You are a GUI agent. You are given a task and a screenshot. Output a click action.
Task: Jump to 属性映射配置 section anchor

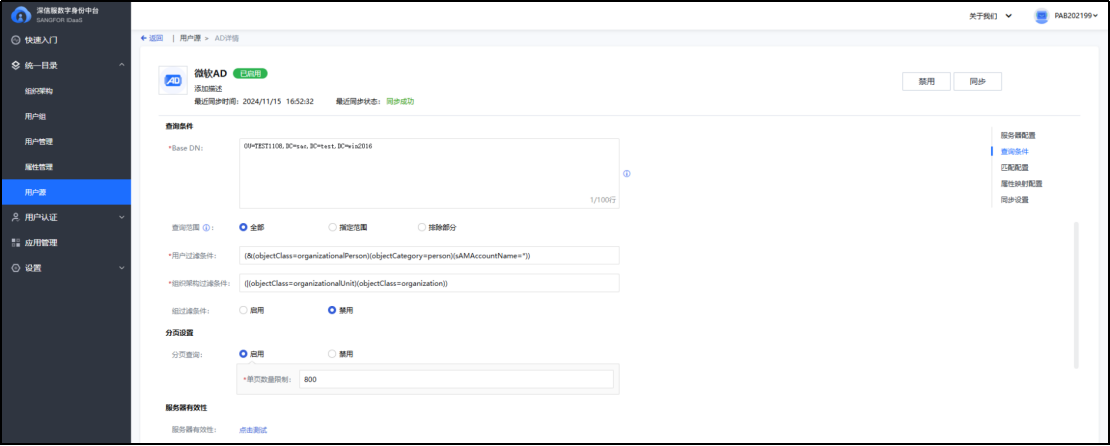1021,184
